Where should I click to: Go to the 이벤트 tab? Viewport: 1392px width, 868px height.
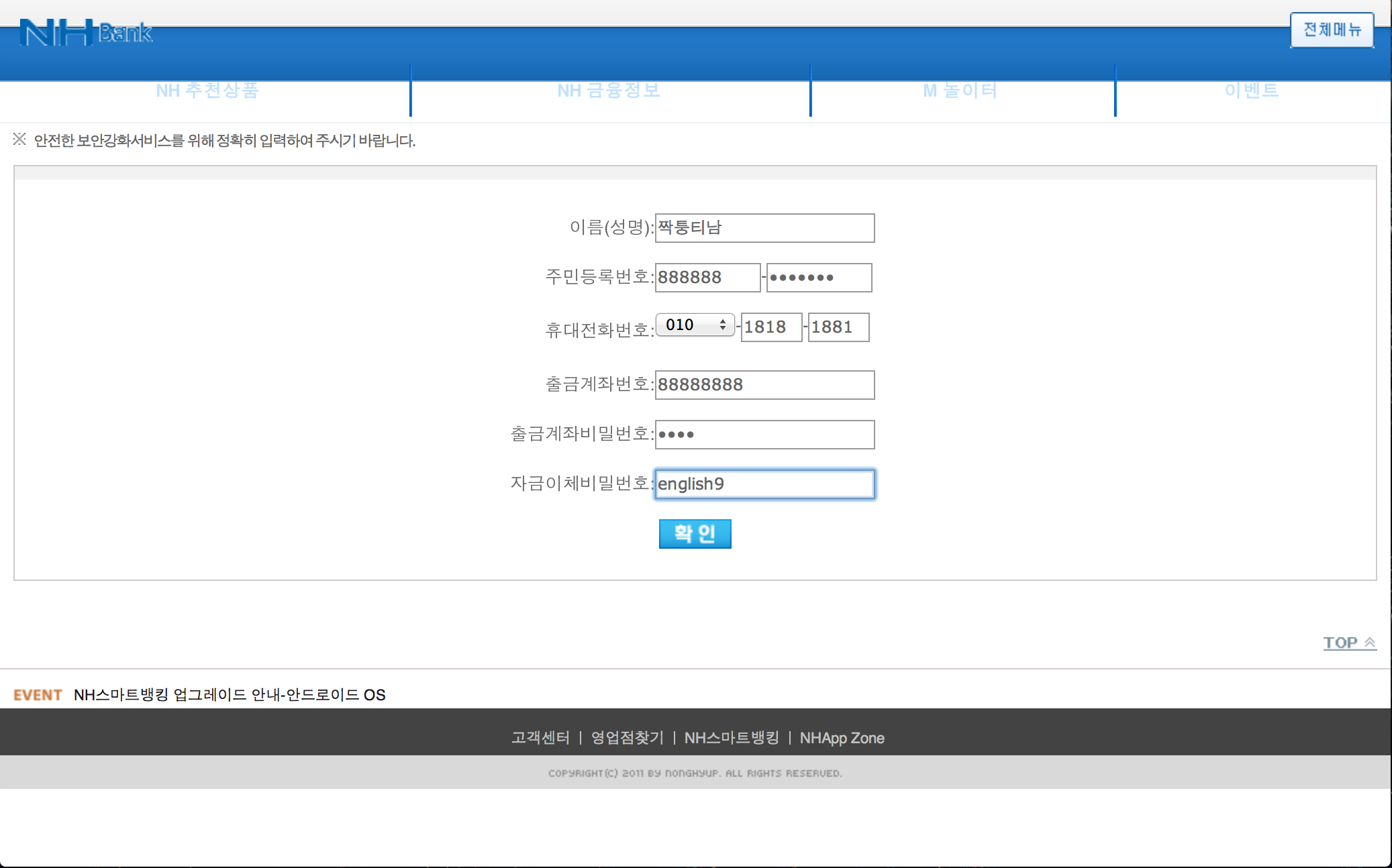[1252, 91]
